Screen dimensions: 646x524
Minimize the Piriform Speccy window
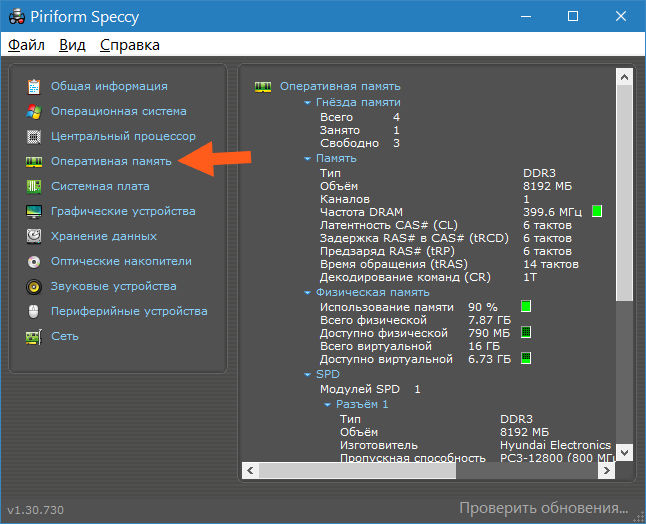pyautogui.click(x=526, y=16)
